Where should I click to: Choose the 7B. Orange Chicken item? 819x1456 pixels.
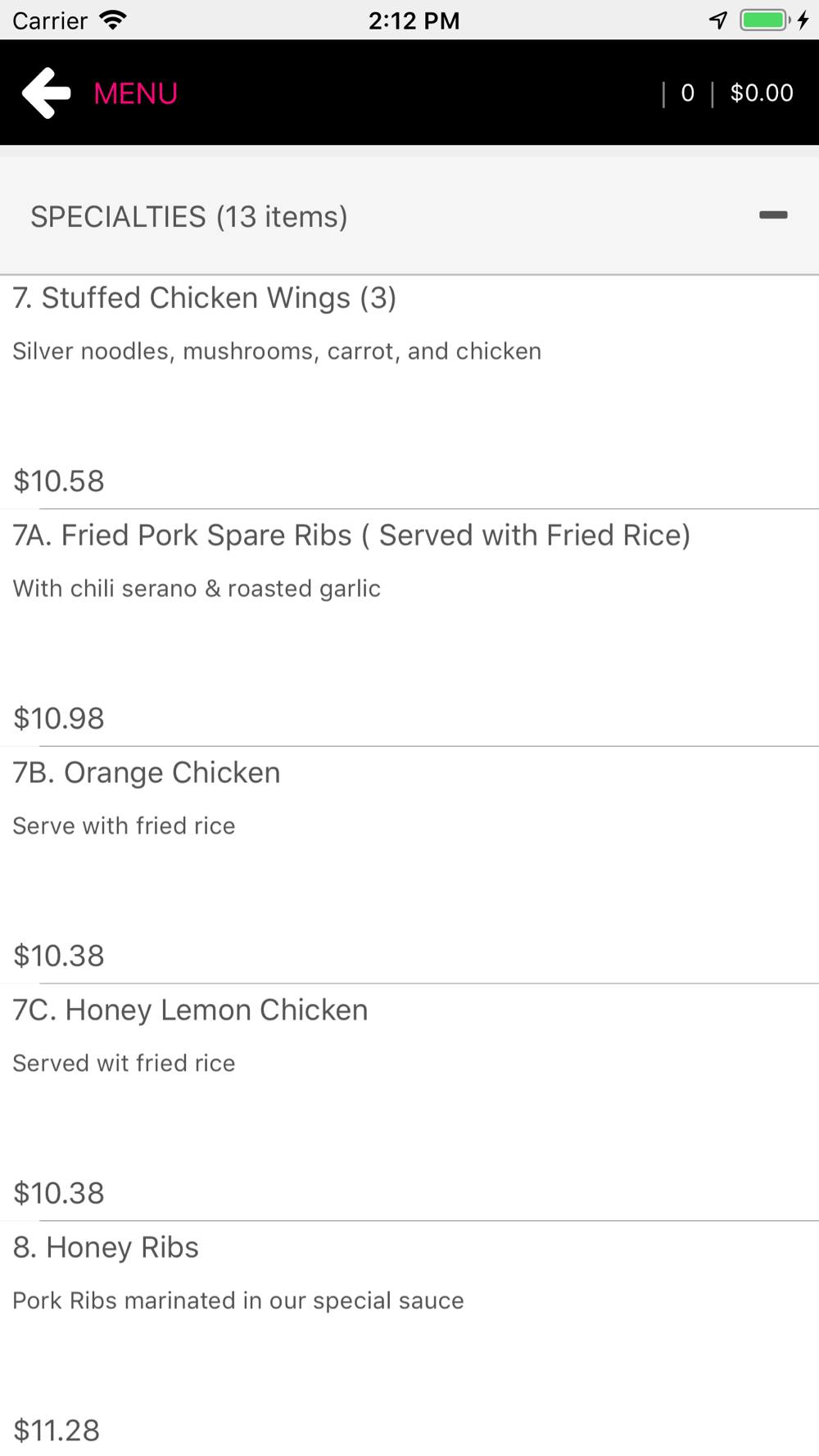pos(147,773)
